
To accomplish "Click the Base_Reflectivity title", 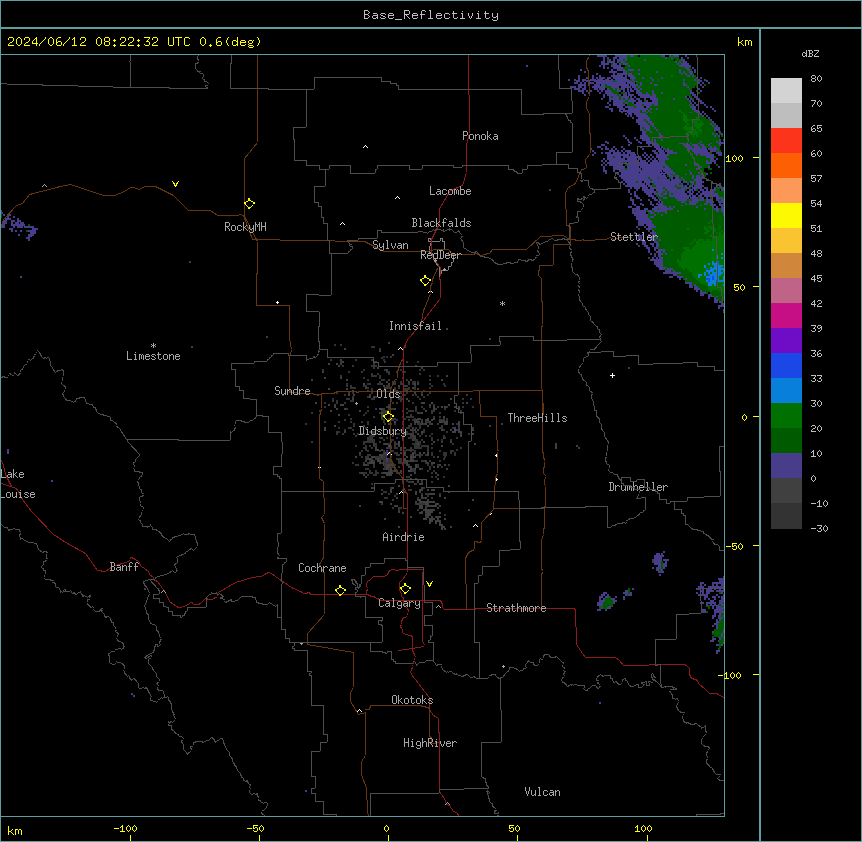I will pos(431,15).
